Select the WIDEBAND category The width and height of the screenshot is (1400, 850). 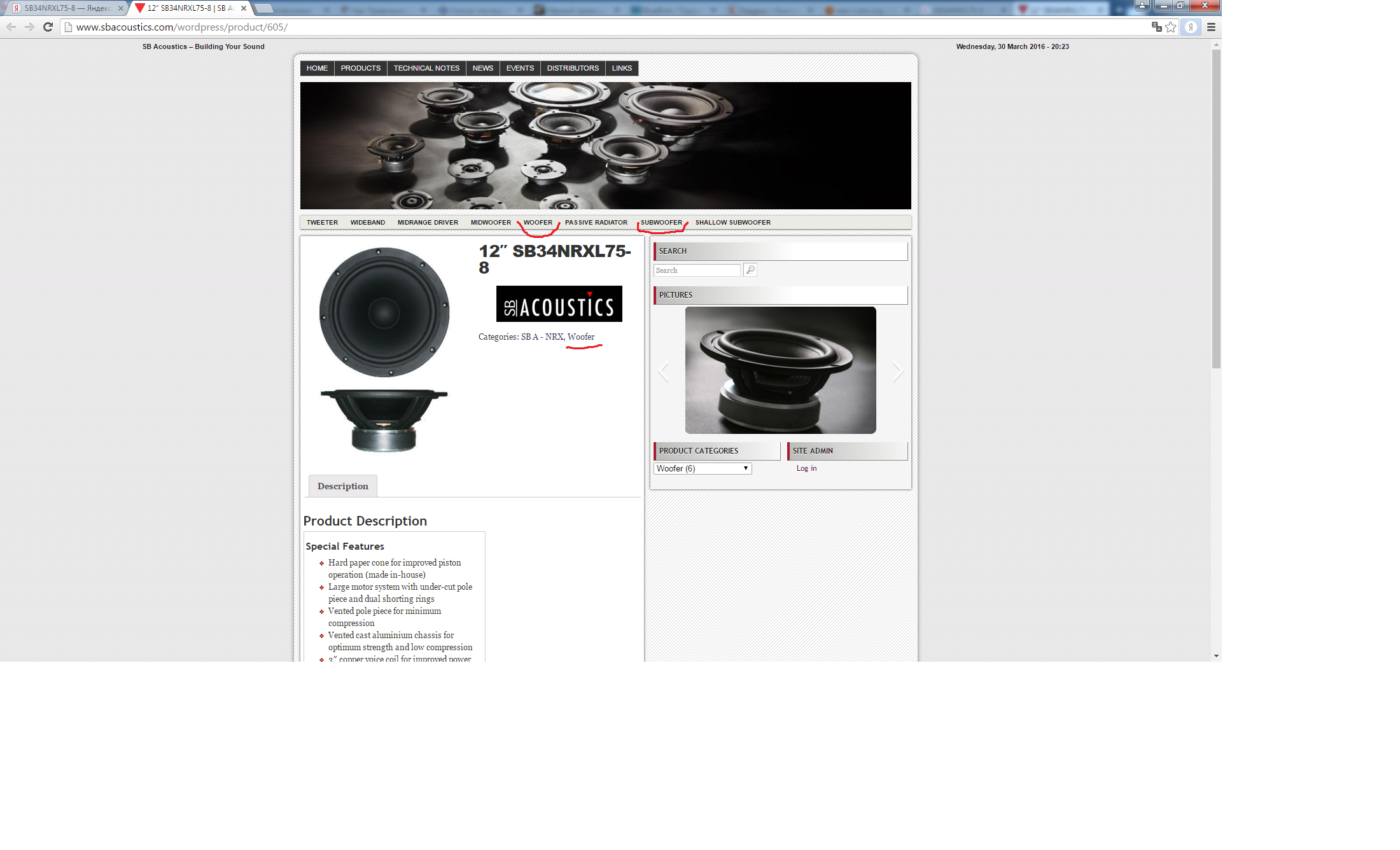tap(367, 222)
